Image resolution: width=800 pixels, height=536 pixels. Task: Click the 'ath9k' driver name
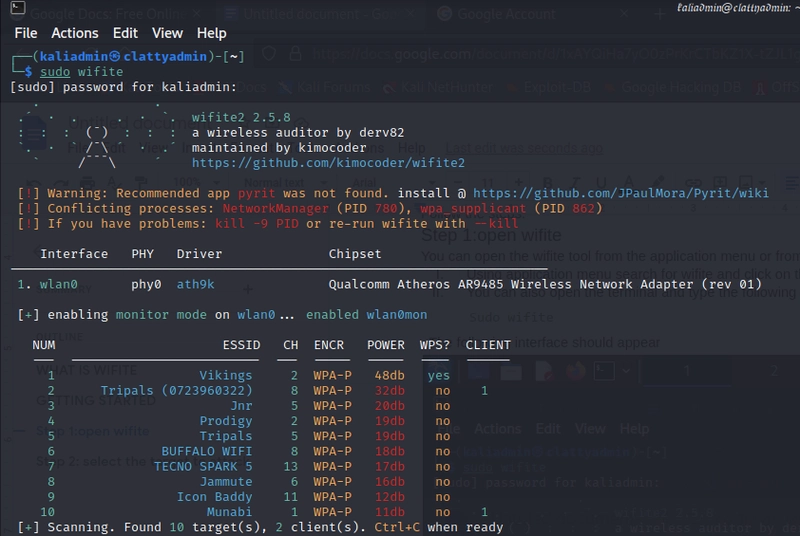click(x=195, y=285)
